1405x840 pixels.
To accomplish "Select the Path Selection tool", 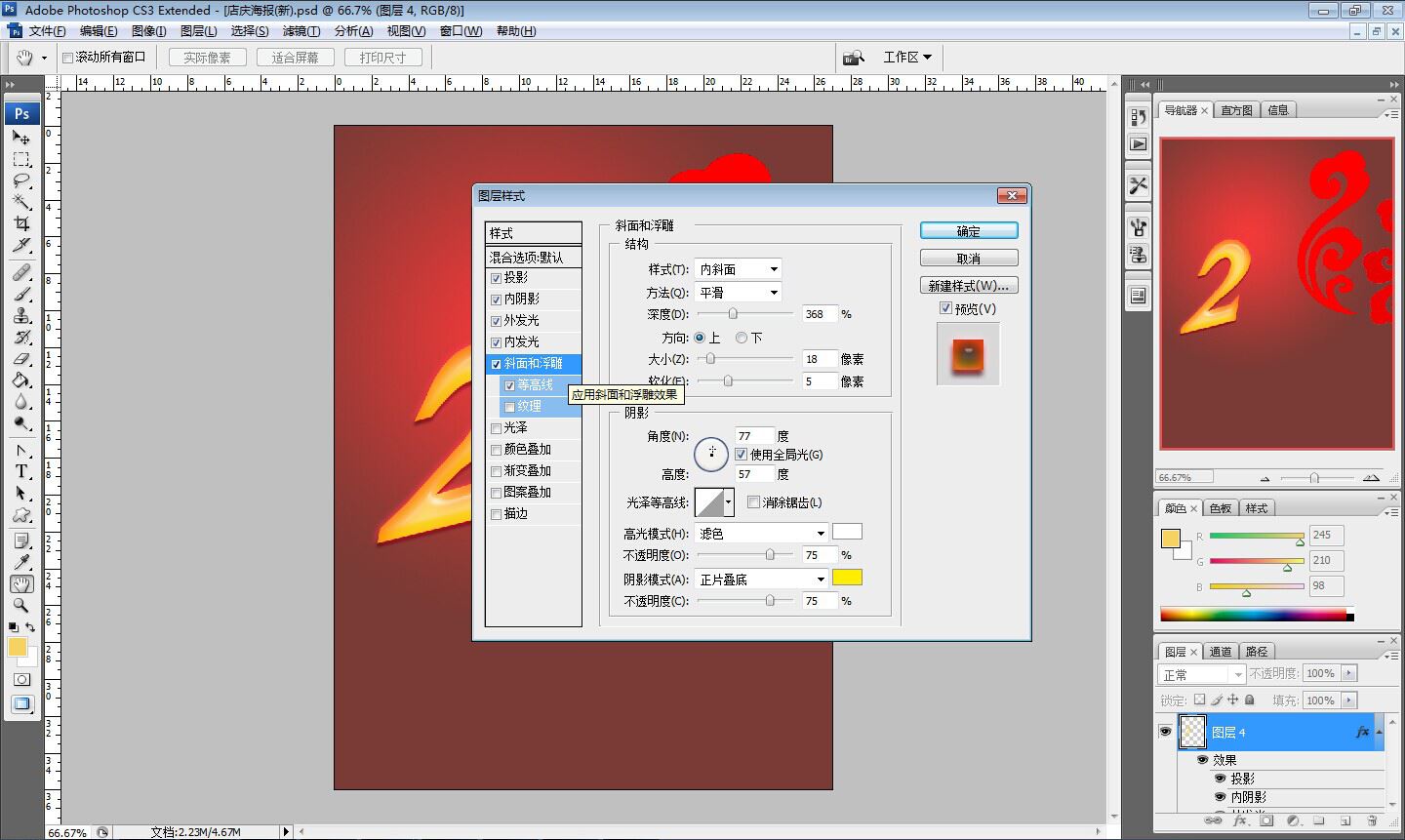I will point(21,493).
